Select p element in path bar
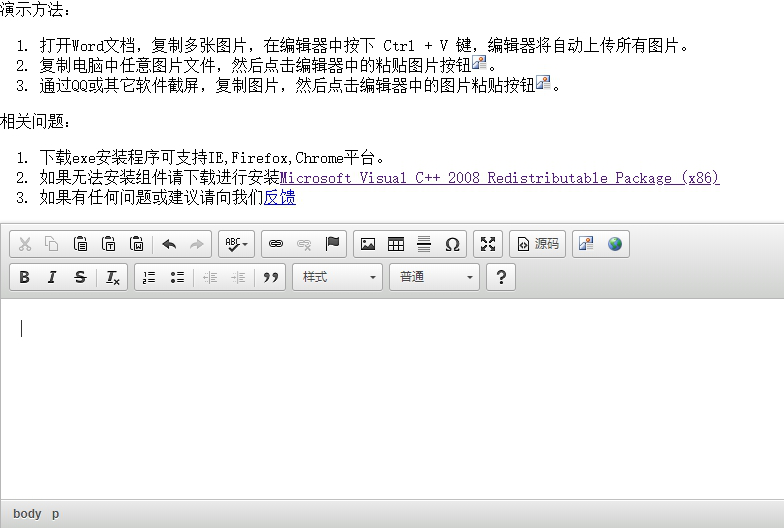Viewport: 784px width, 528px height. point(56,514)
